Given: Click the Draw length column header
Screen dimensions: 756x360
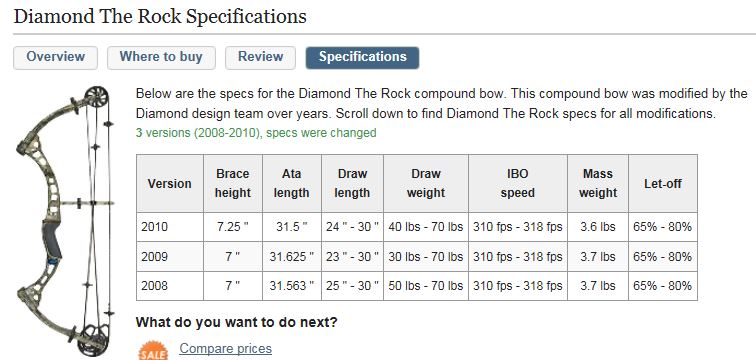Looking at the screenshot, I should point(352,184).
